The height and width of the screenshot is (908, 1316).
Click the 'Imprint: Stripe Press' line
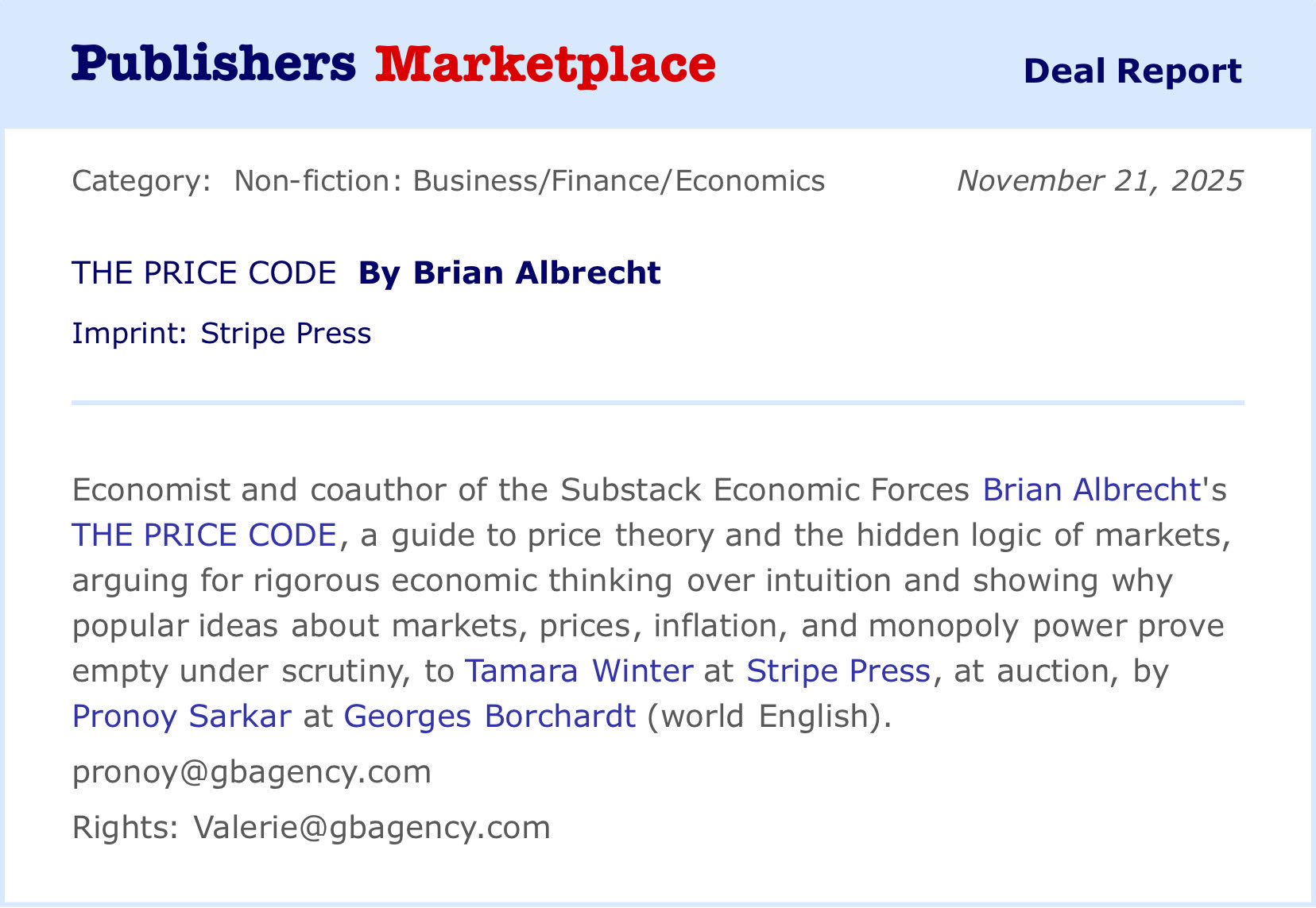[221, 334]
